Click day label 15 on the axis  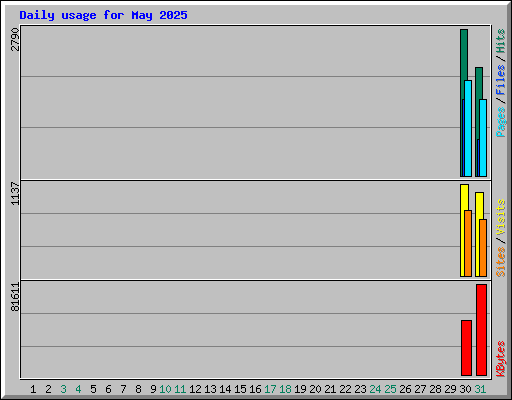pyautogui.click(x=240, y=389)
